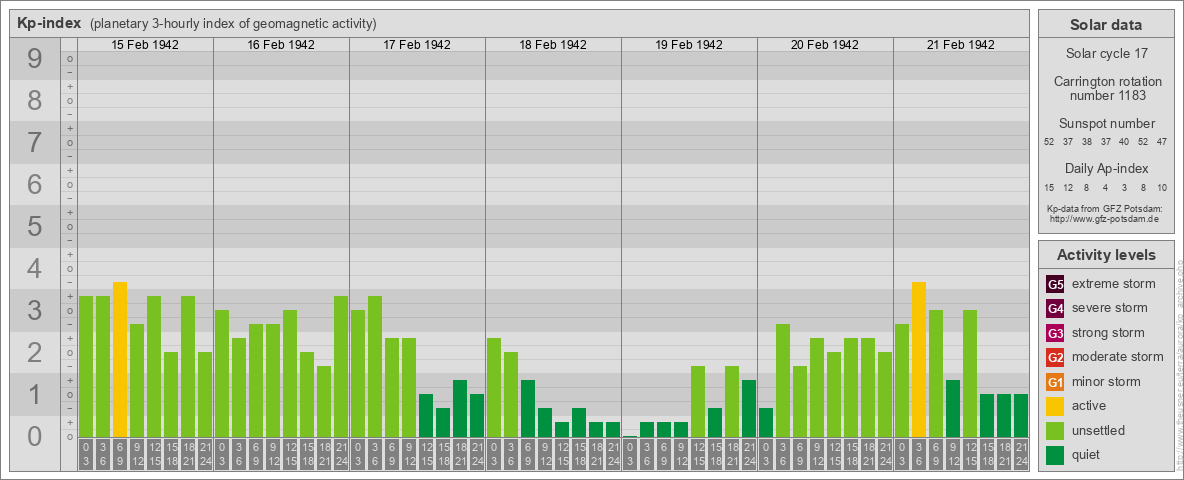
Task: Click the 16 Feb 1942 date header
Action: (x=281, y=45)
